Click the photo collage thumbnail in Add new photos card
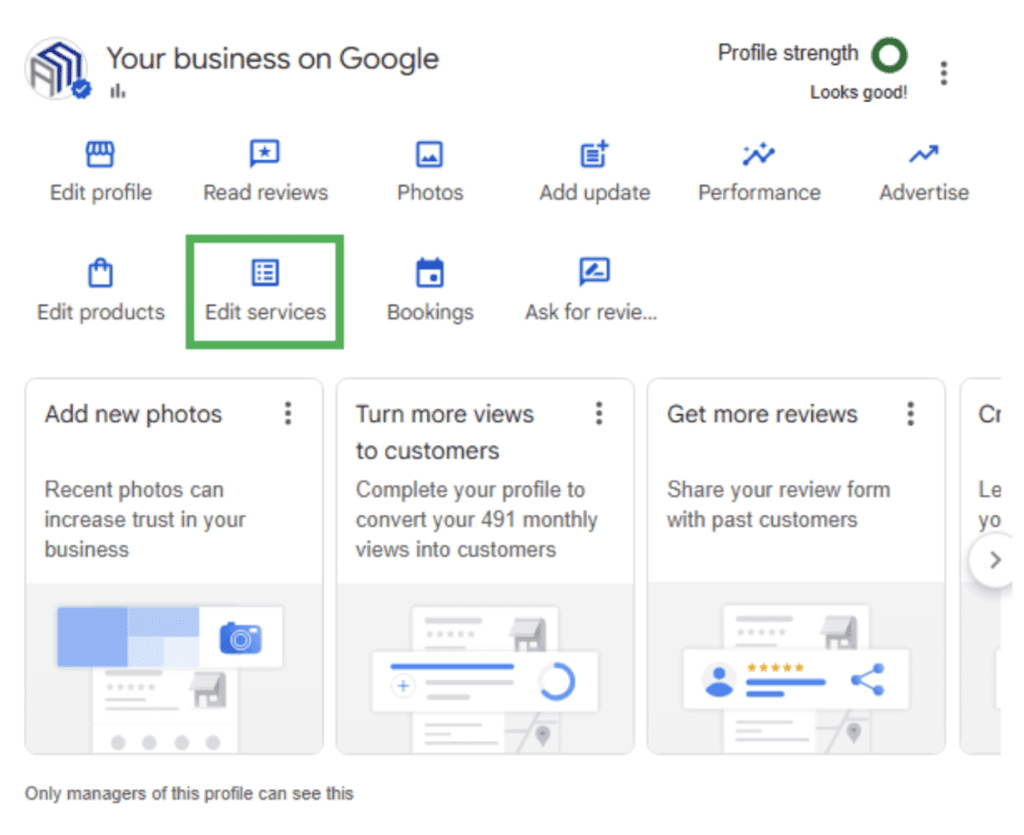The height and width of the screenshot is (835, 1024). pyautogui.click(x=128, y=637)
